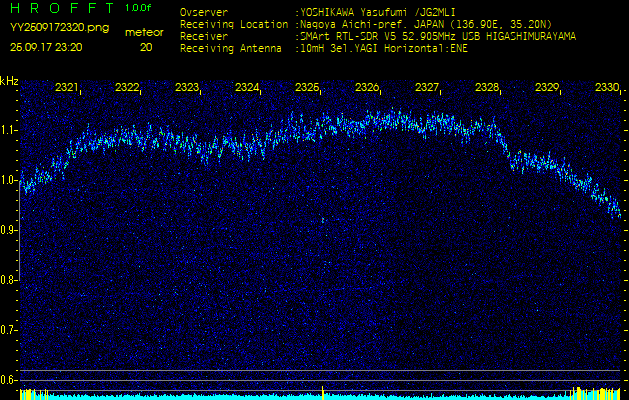
Task: Click the 2325 time tick label
Action: tap(307, 88)
